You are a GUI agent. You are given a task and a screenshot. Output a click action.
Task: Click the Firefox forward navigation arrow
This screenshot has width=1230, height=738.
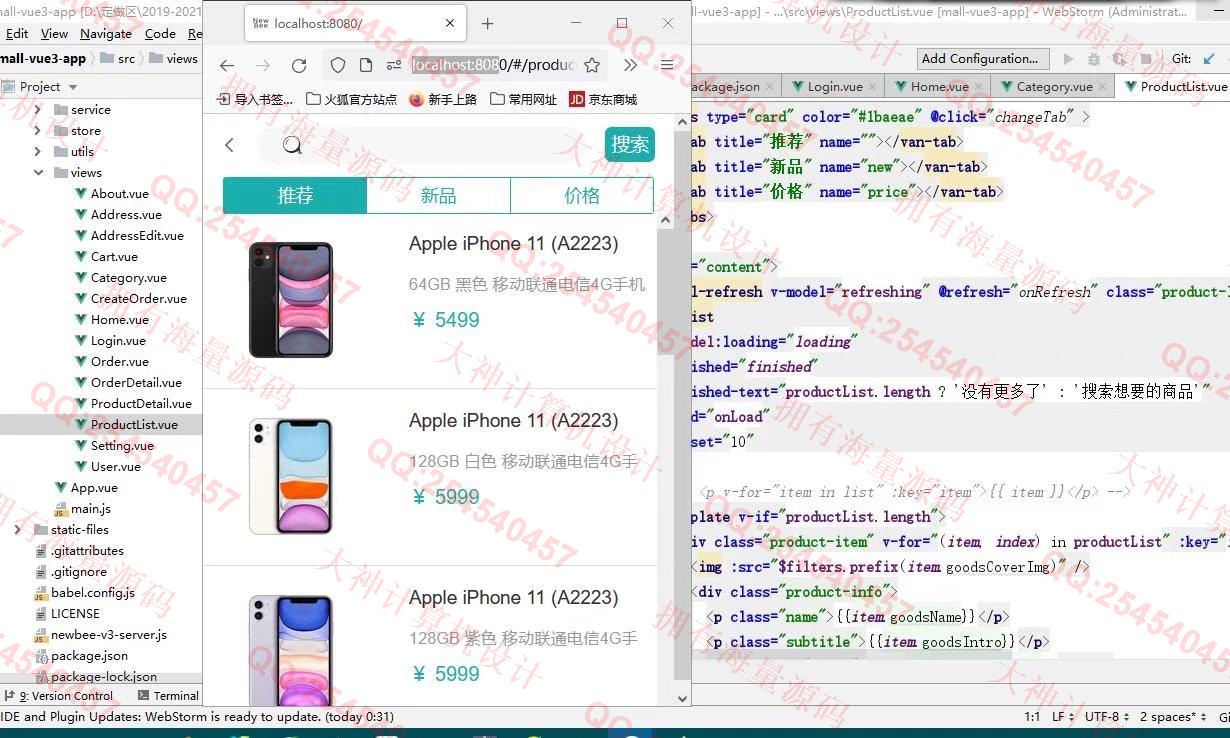(x=262, y=65)
